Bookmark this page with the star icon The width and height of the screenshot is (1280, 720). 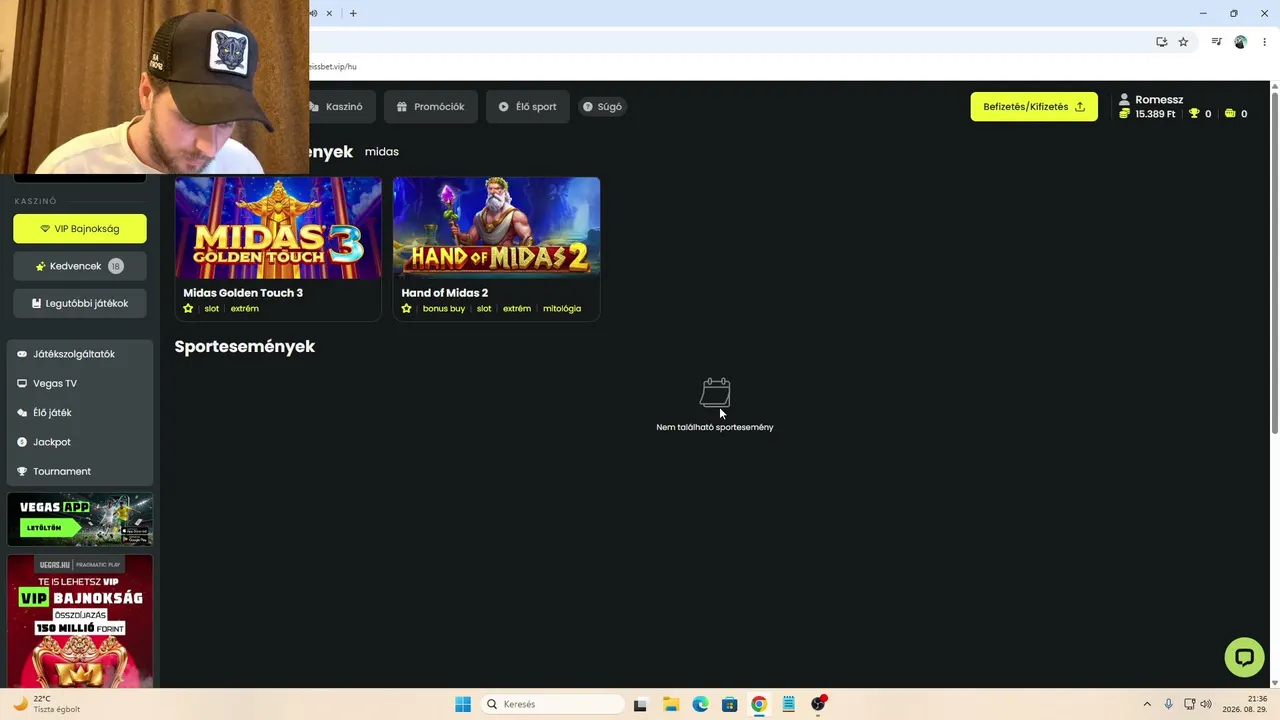1183,42
